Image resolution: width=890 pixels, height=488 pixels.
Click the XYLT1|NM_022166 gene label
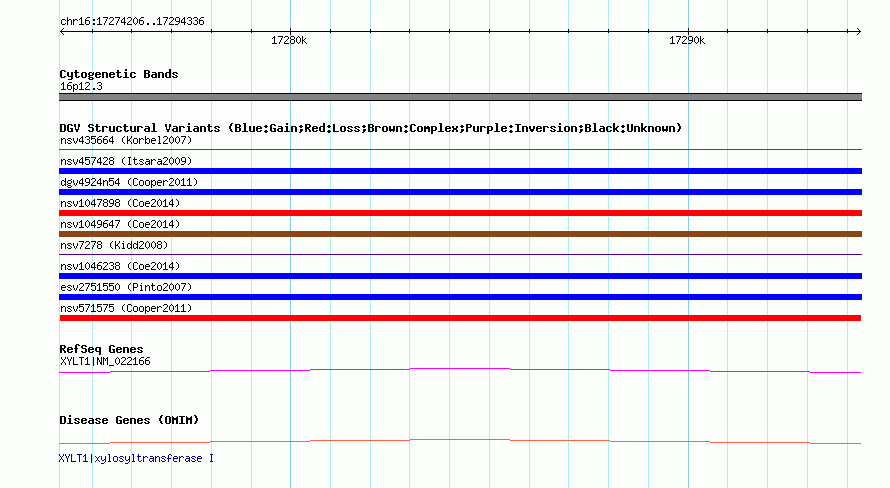click(x=105, y=361)
